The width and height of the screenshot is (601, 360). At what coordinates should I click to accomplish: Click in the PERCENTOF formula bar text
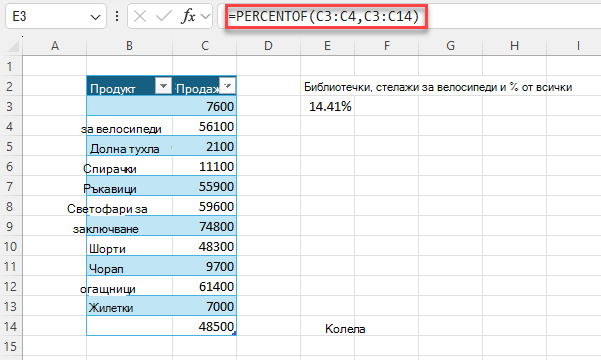(x=324, y=16)
